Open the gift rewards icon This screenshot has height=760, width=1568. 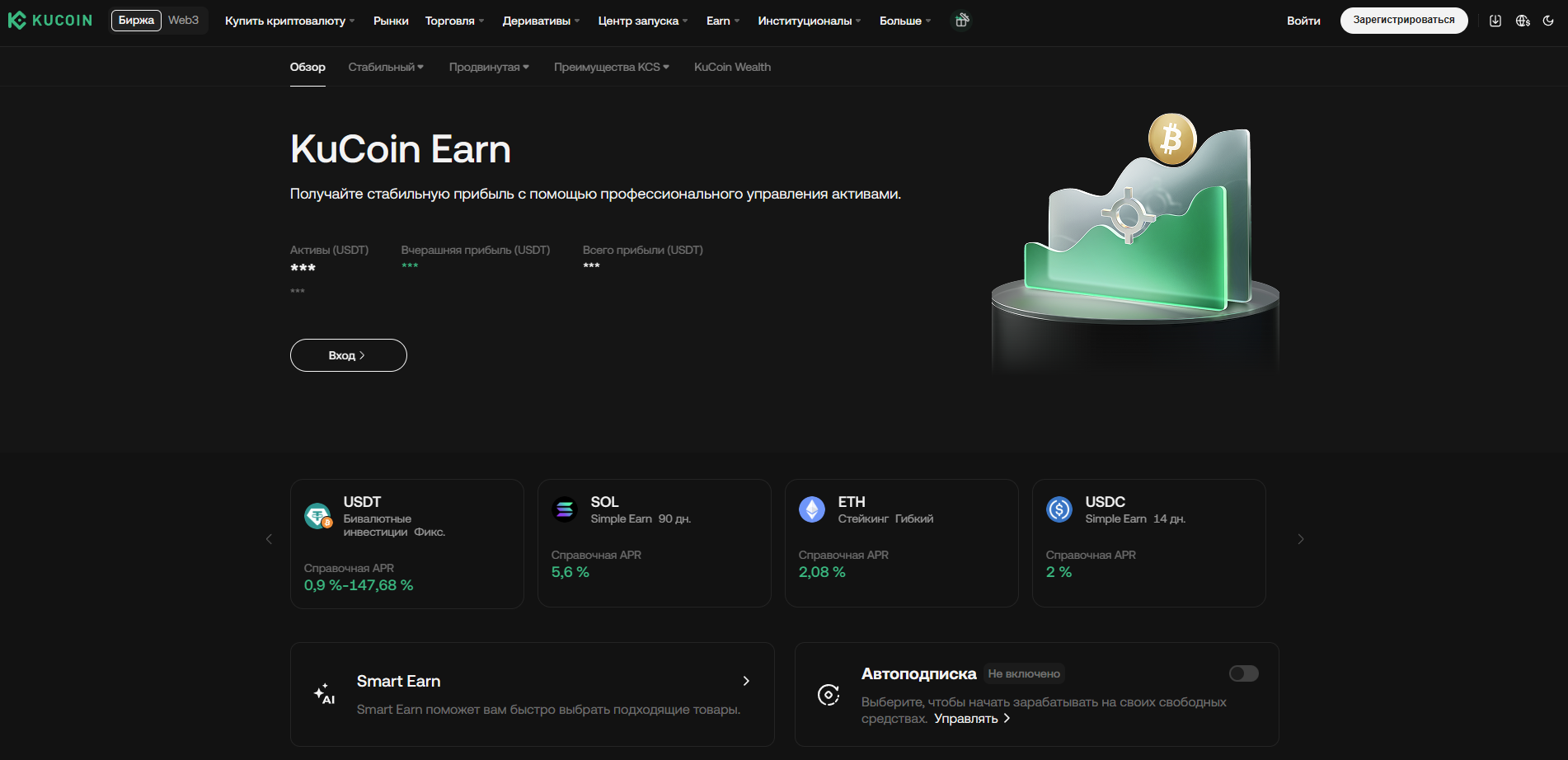pyautogui.click(x=961, y=21)
